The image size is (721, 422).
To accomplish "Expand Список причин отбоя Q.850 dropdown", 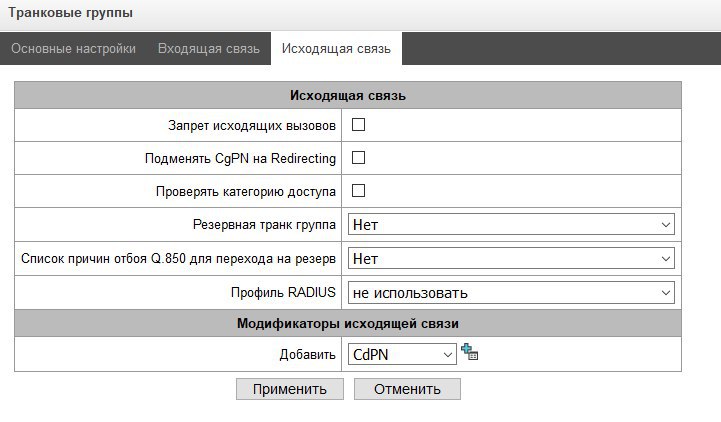I will point(511,258).
